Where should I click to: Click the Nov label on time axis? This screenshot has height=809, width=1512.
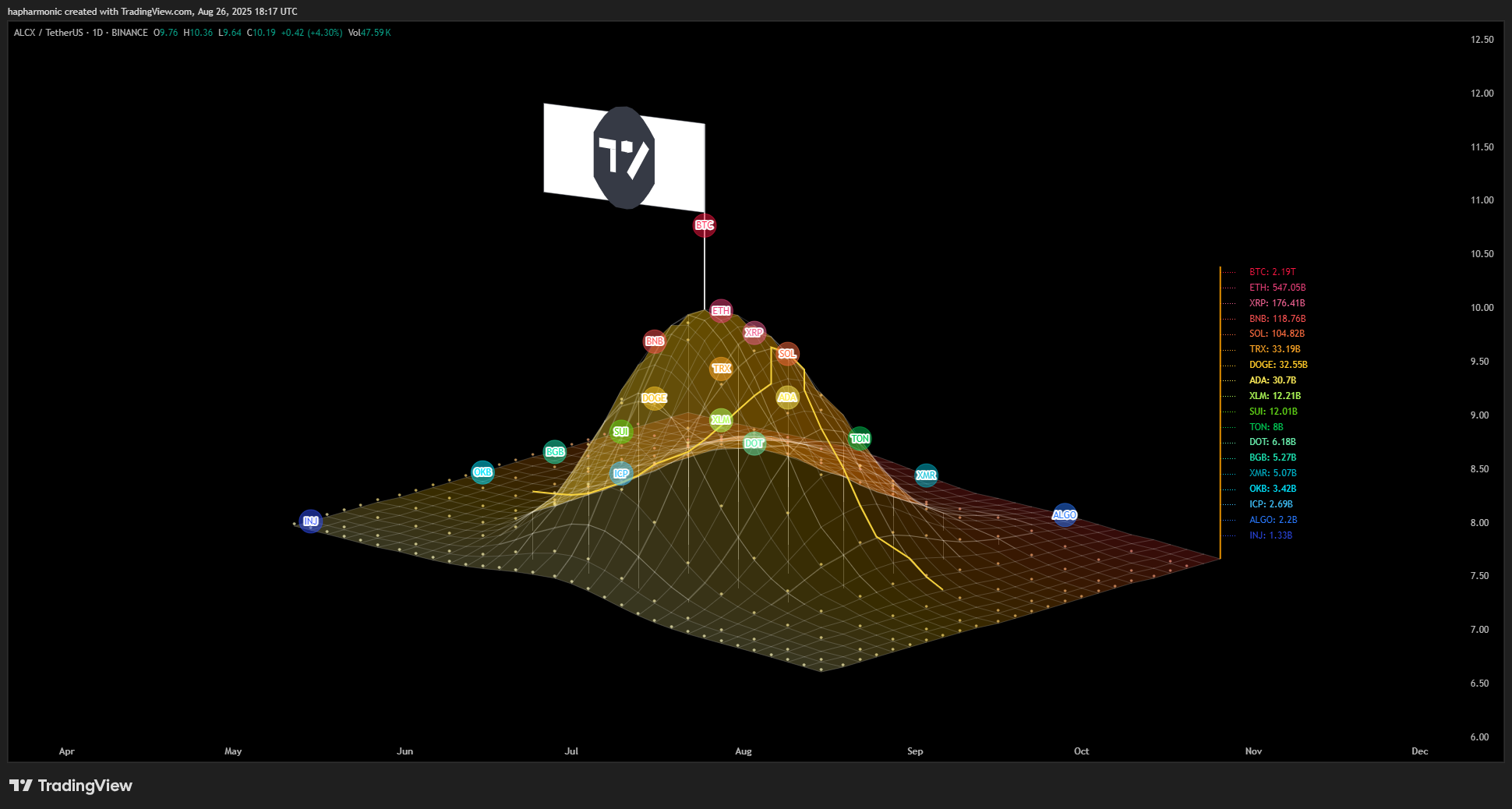[1253, 751]
